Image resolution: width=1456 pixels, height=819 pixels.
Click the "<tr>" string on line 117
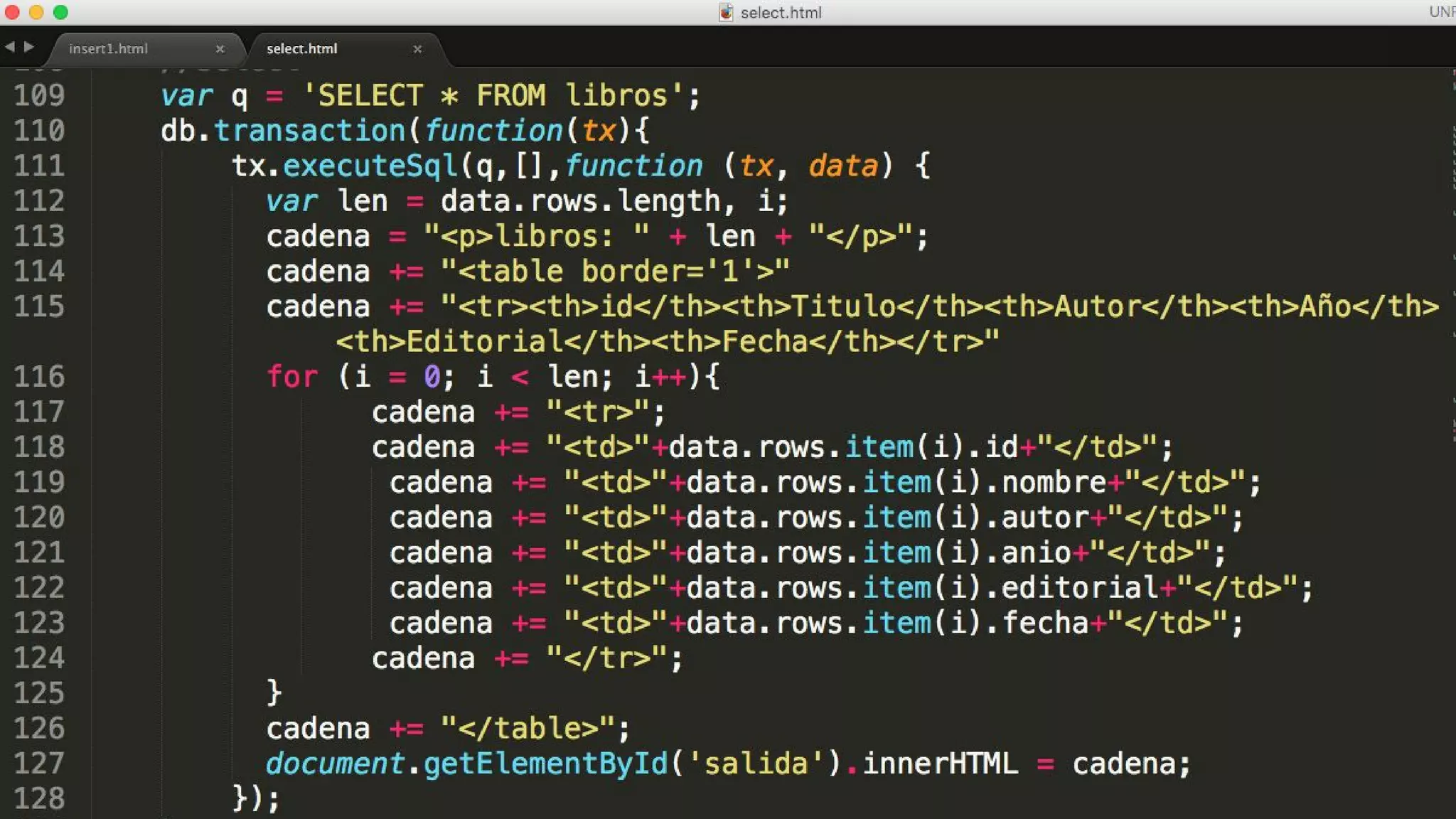click(x=599, y=412)
